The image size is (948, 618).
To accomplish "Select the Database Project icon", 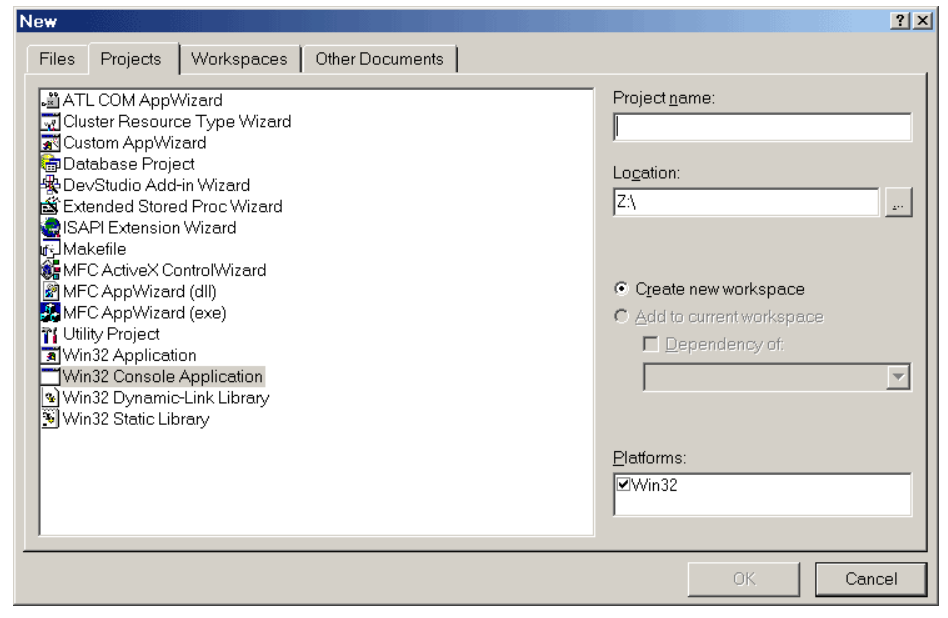I will coord(51,164).
